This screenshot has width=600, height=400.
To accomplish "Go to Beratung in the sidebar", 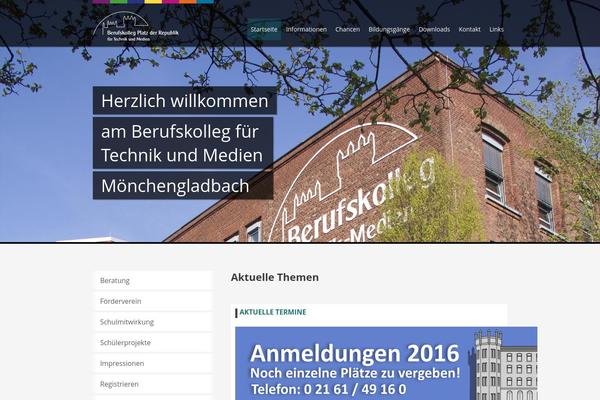I will click(x=153, y=281).
